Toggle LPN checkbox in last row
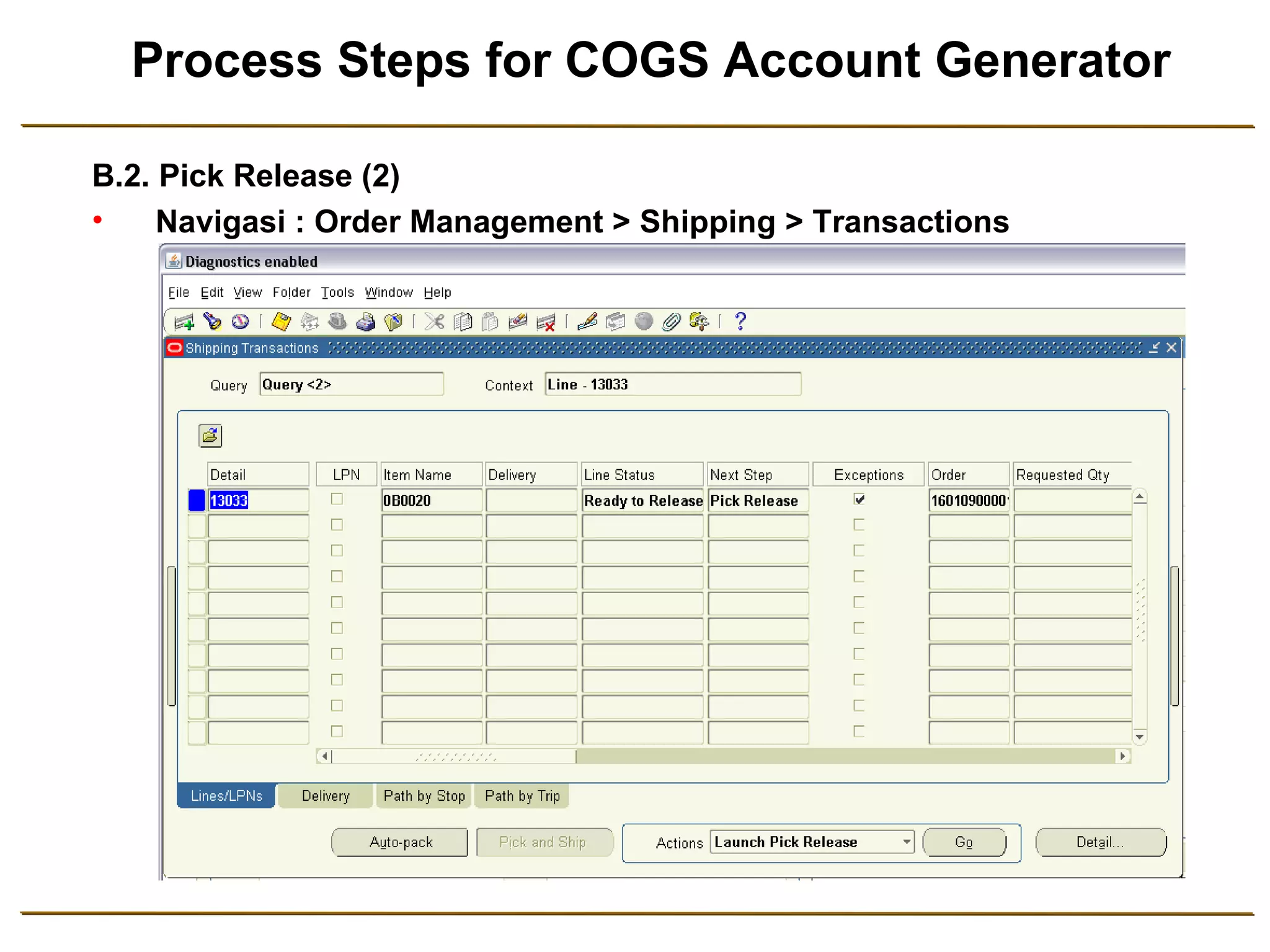Viewport: 1270px width, 952px height. pos(337,731)
